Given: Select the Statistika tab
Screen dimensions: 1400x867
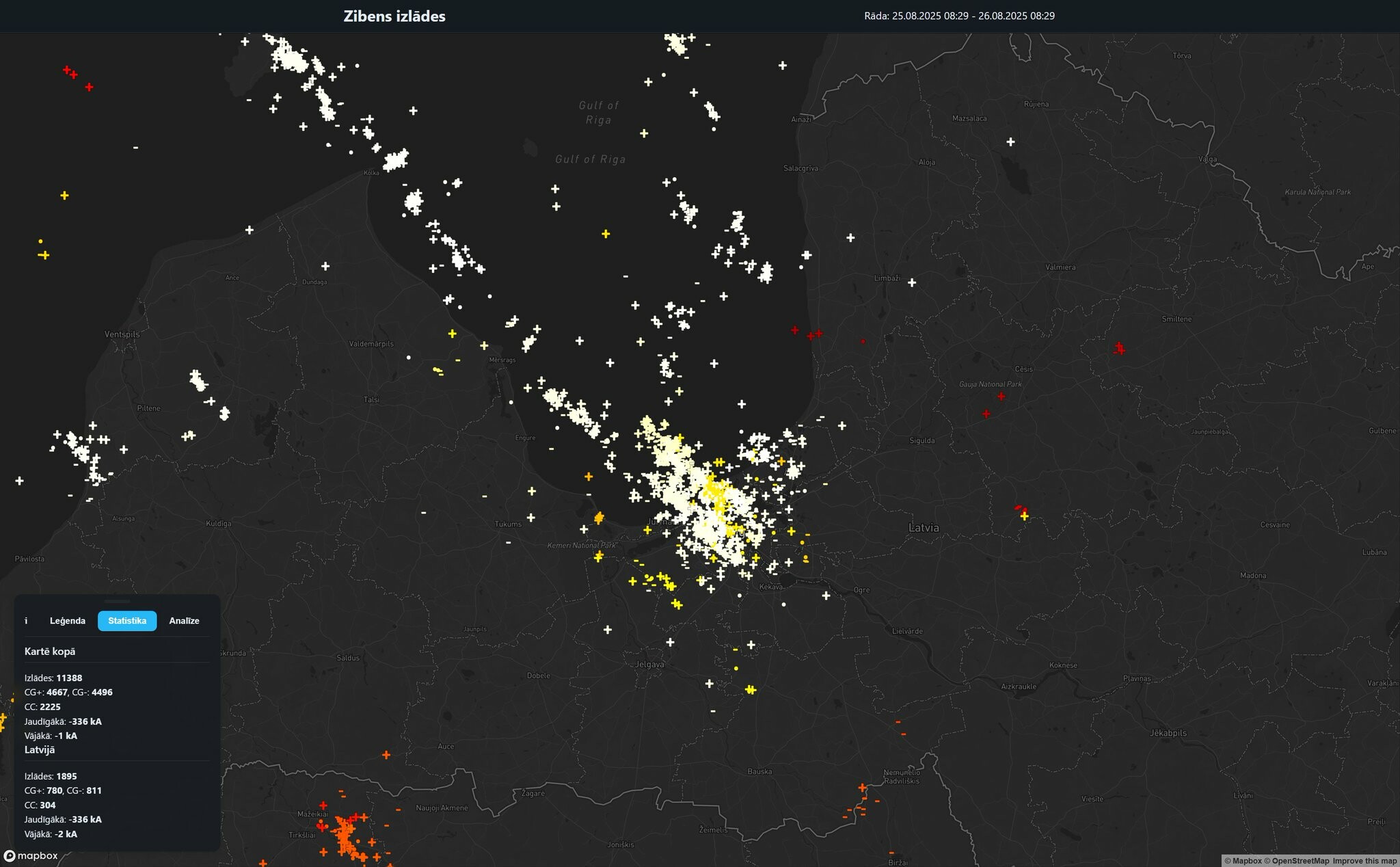Looking at the screenshot, I should (x=127, y=621).
